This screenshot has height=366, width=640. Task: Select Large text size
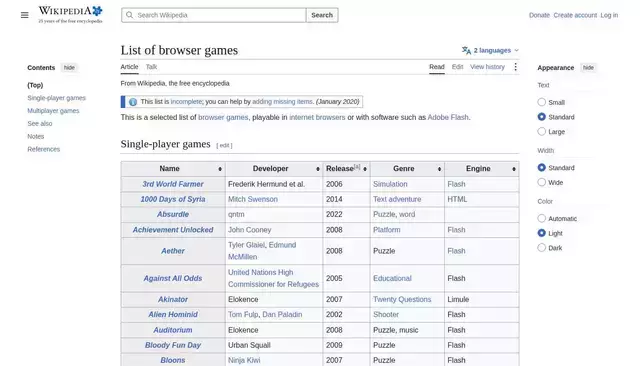[542, 131]
